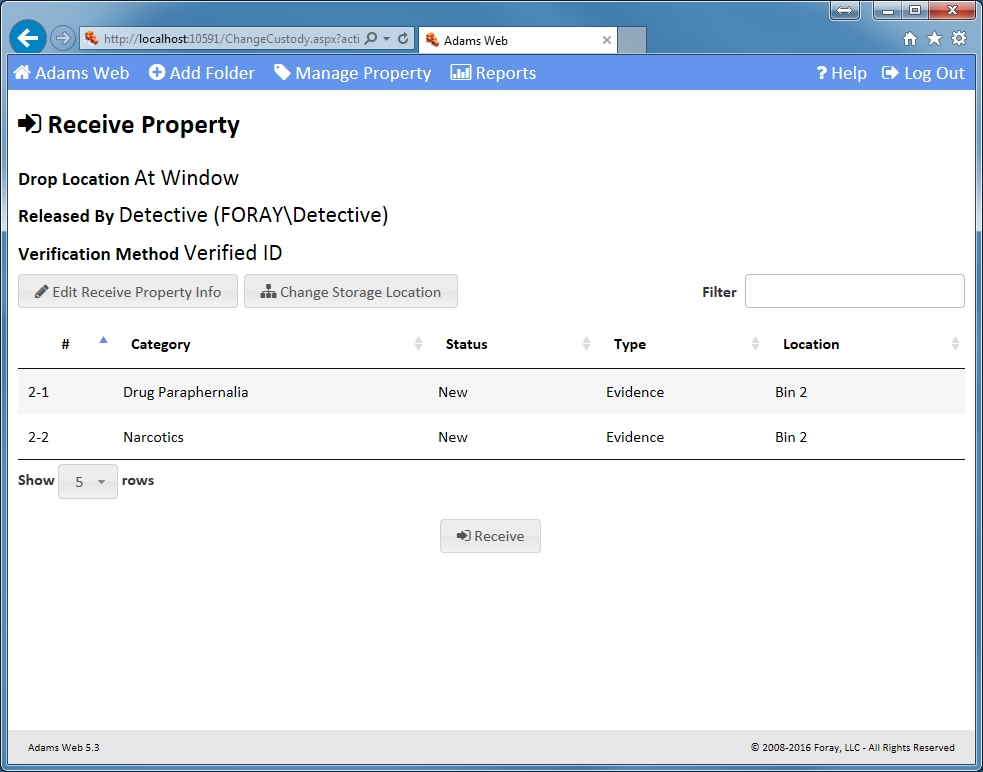Open the Manage Property menu
Screen dimensions: 983x772
(x=353, y=73)
